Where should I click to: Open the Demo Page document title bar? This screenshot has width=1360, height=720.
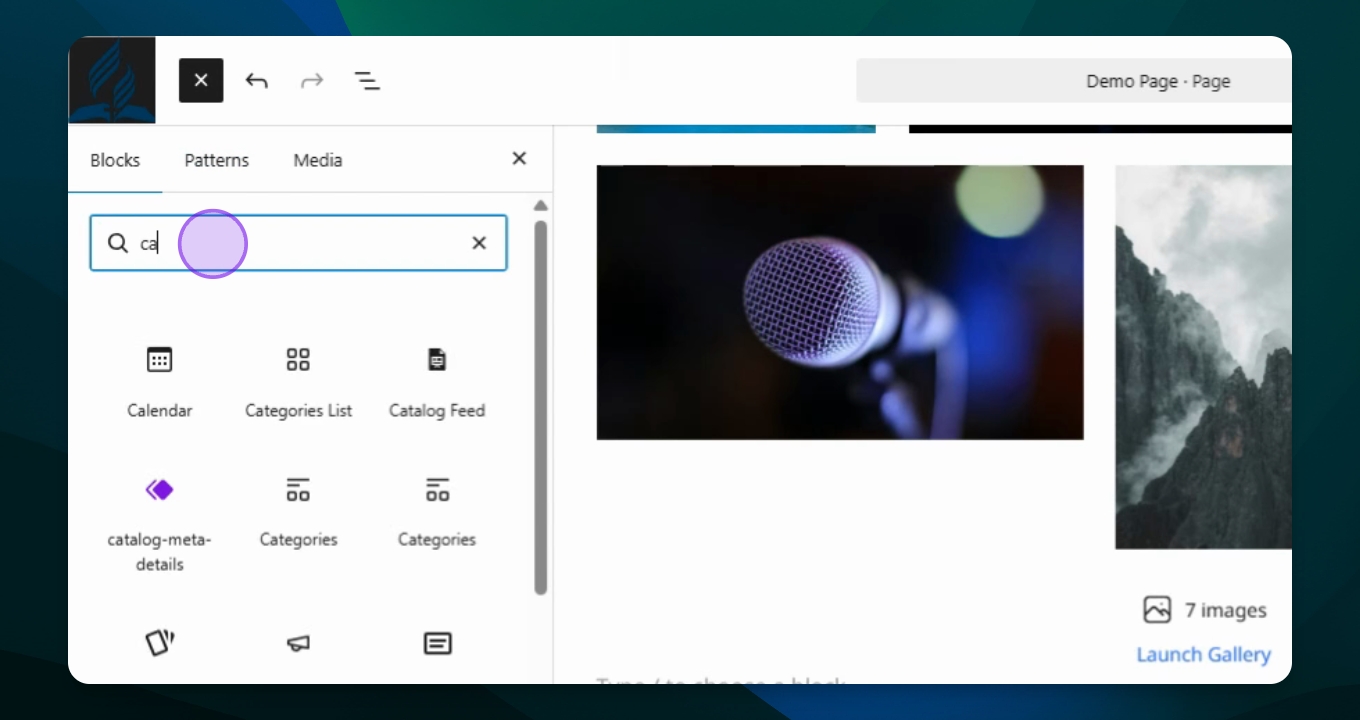tap(1074, 81)
